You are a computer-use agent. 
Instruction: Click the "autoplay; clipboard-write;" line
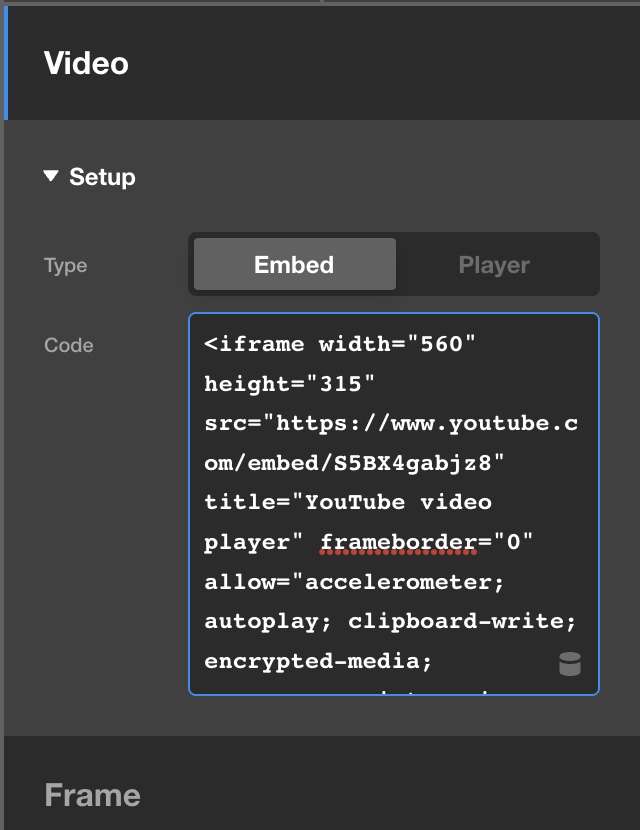click(x=390, y=621)
